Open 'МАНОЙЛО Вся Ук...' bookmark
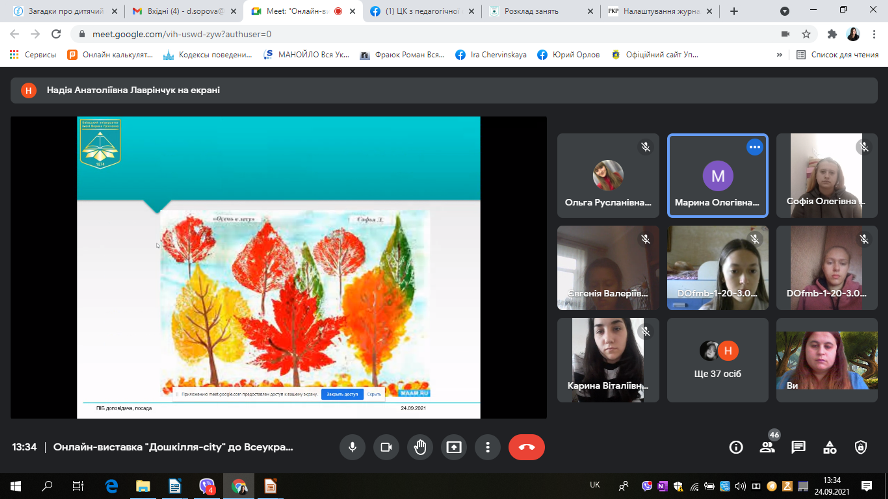Screen dimensions: 888x499 click(306, 55)
